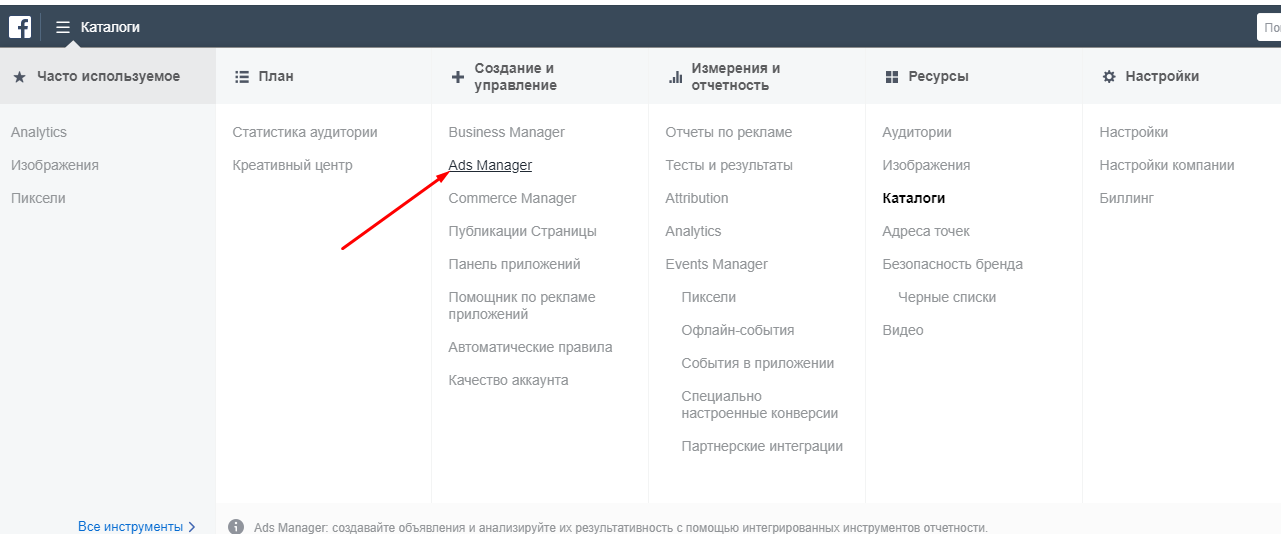1281x534 pixels.
Task: Go to Пиксели under Events Manager
Action: (708, 297)
